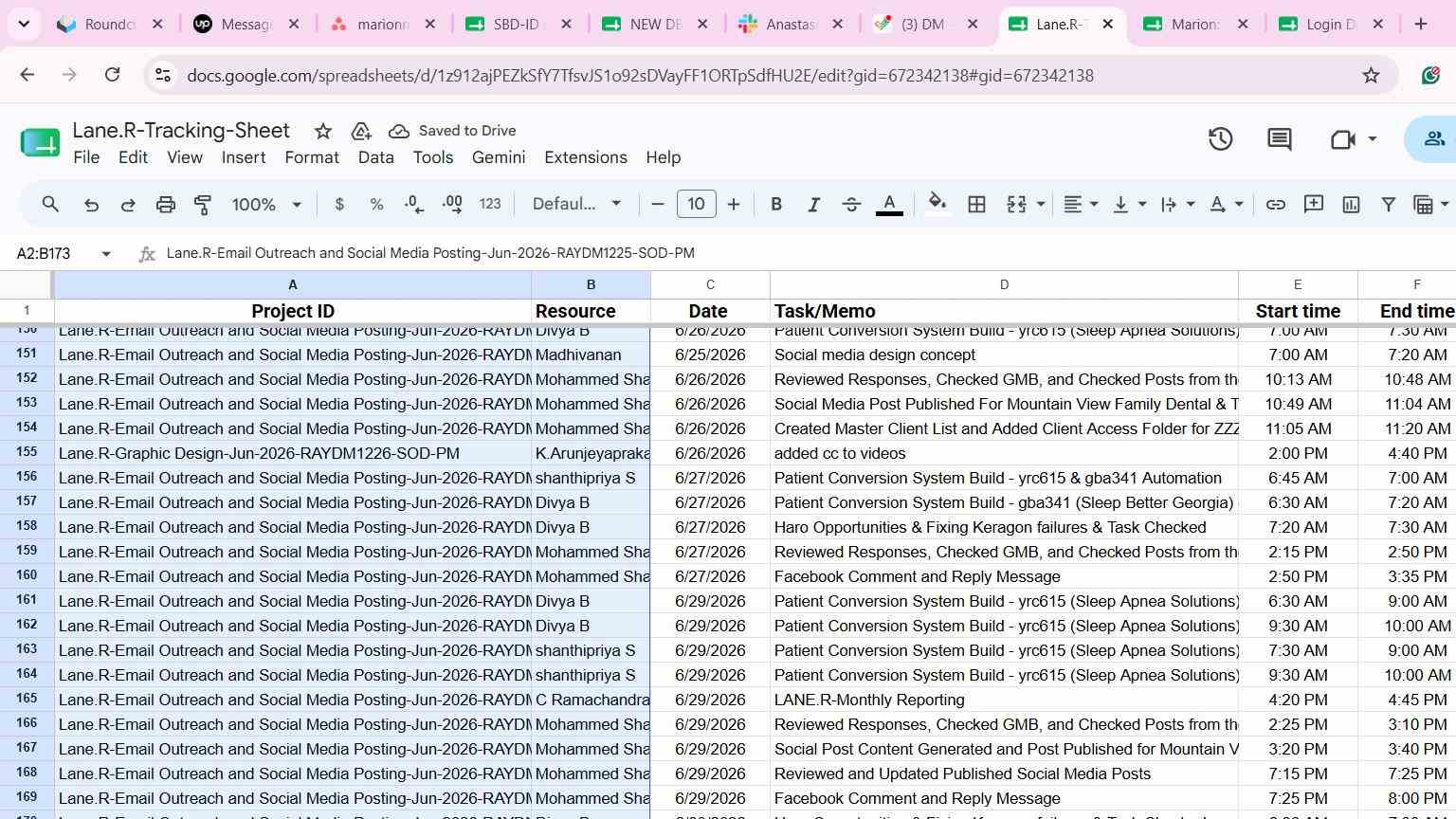
Task: Open the fill color bucket tool
Action: coord(937,204)
